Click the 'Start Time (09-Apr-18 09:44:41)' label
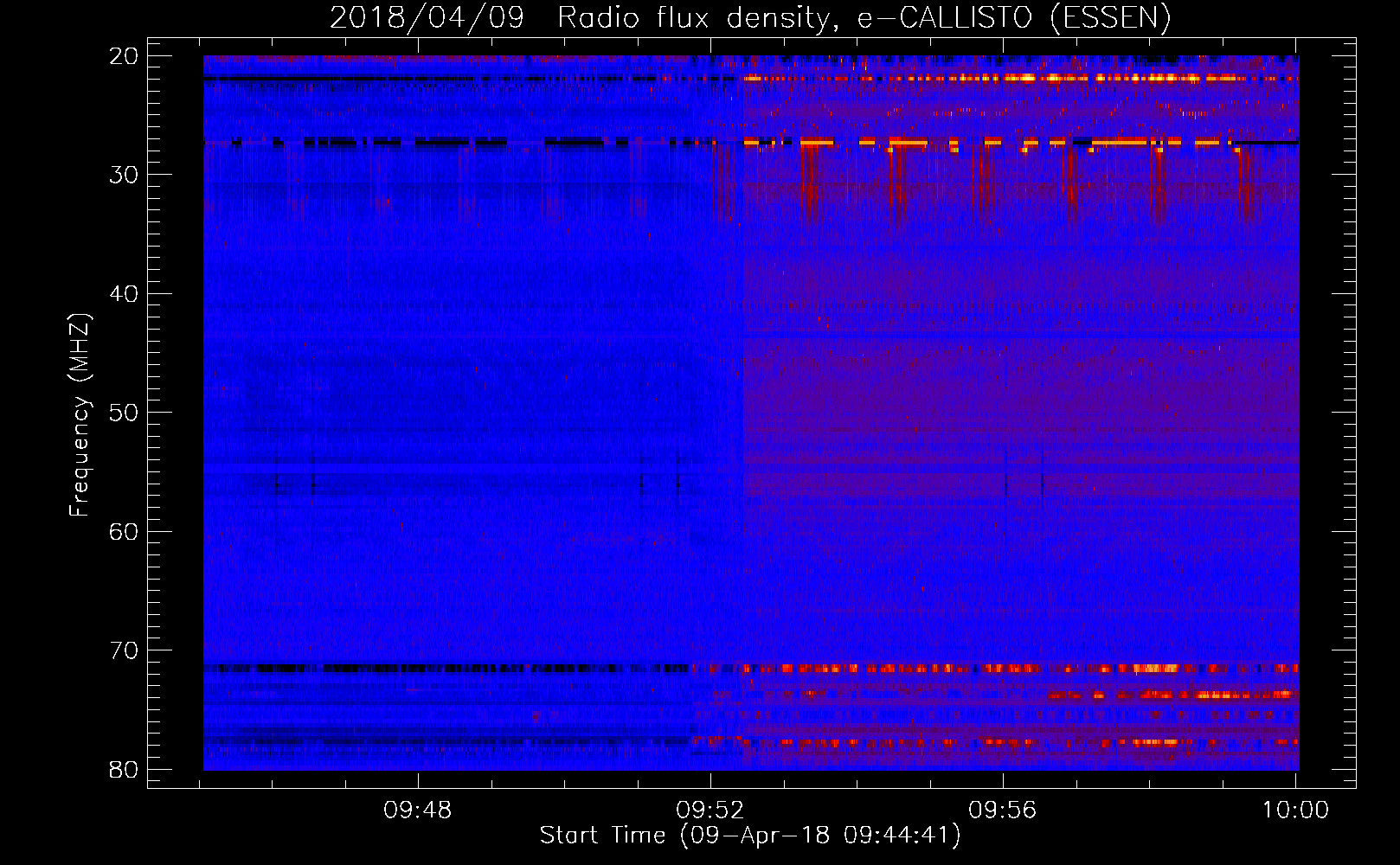 click(750, 836)
